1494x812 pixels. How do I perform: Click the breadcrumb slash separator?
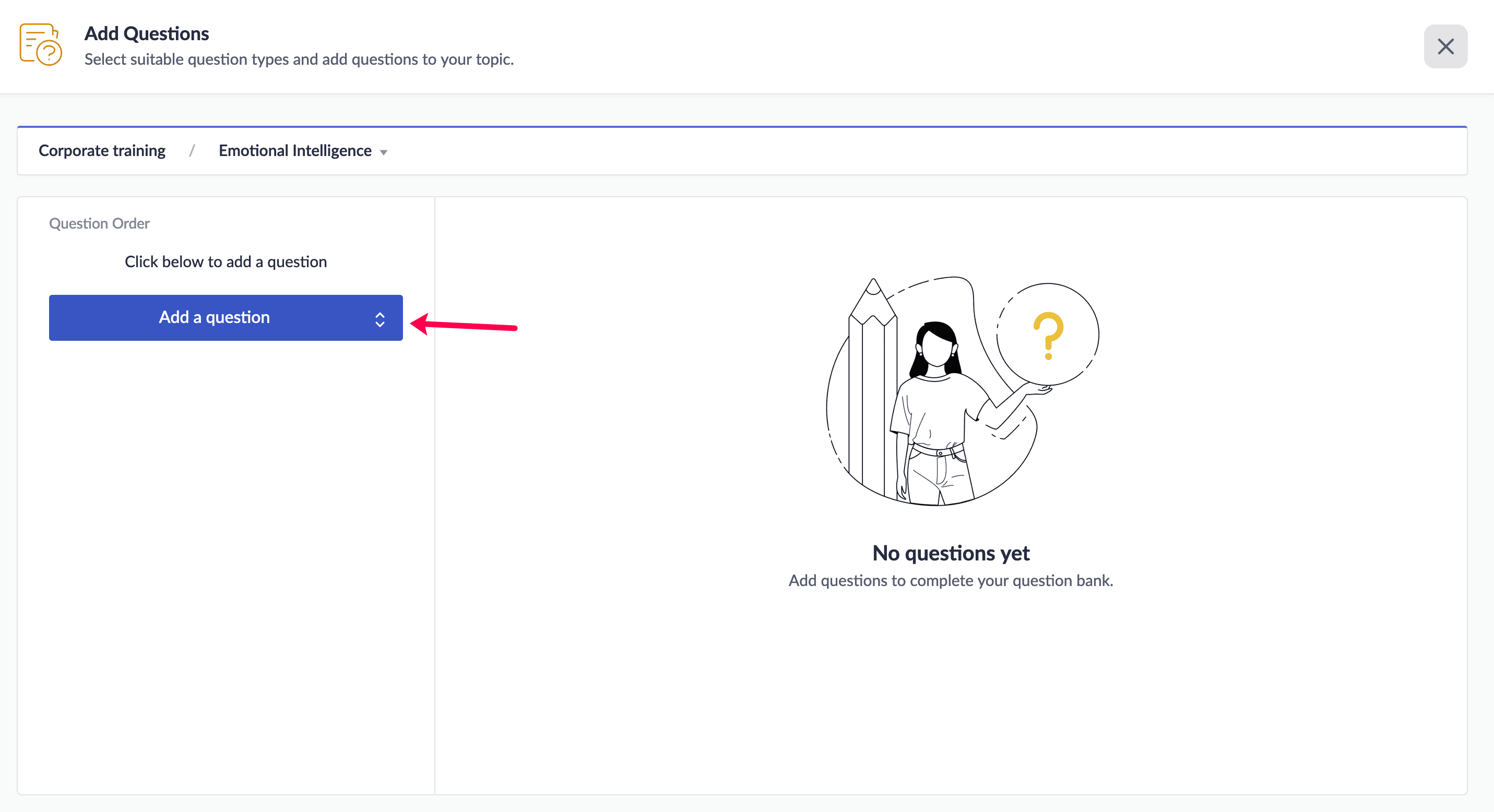coord(192,151)
